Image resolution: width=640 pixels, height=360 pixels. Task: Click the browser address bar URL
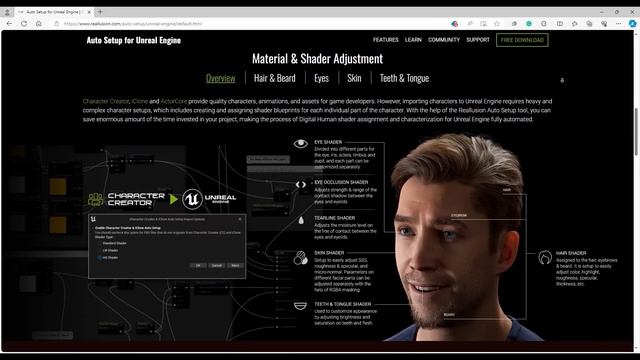point(133,24)
